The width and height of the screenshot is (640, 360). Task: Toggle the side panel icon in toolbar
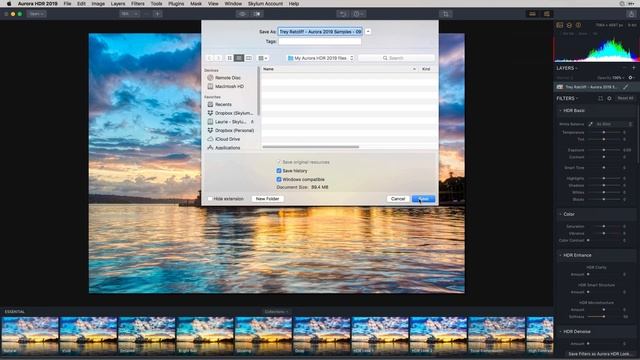(x=547, y=14)
